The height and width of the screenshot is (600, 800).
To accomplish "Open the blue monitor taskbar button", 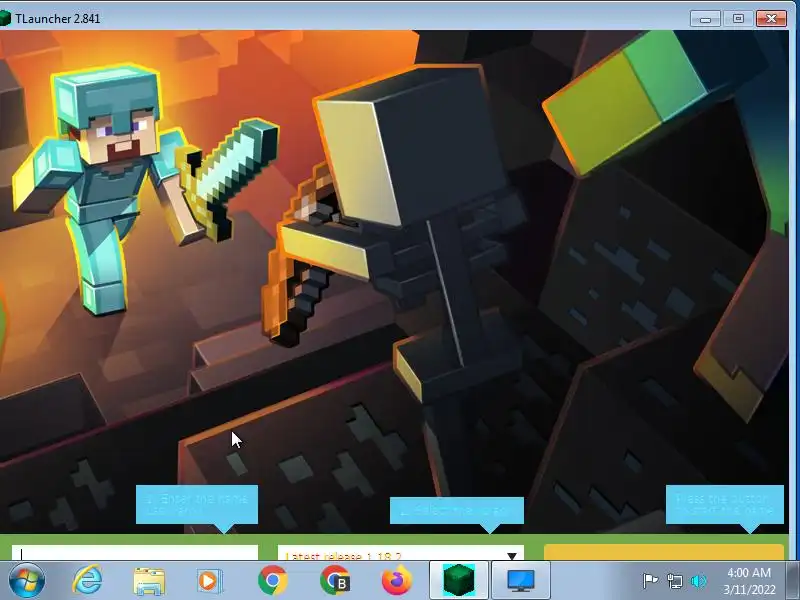I will coord(521,580).
